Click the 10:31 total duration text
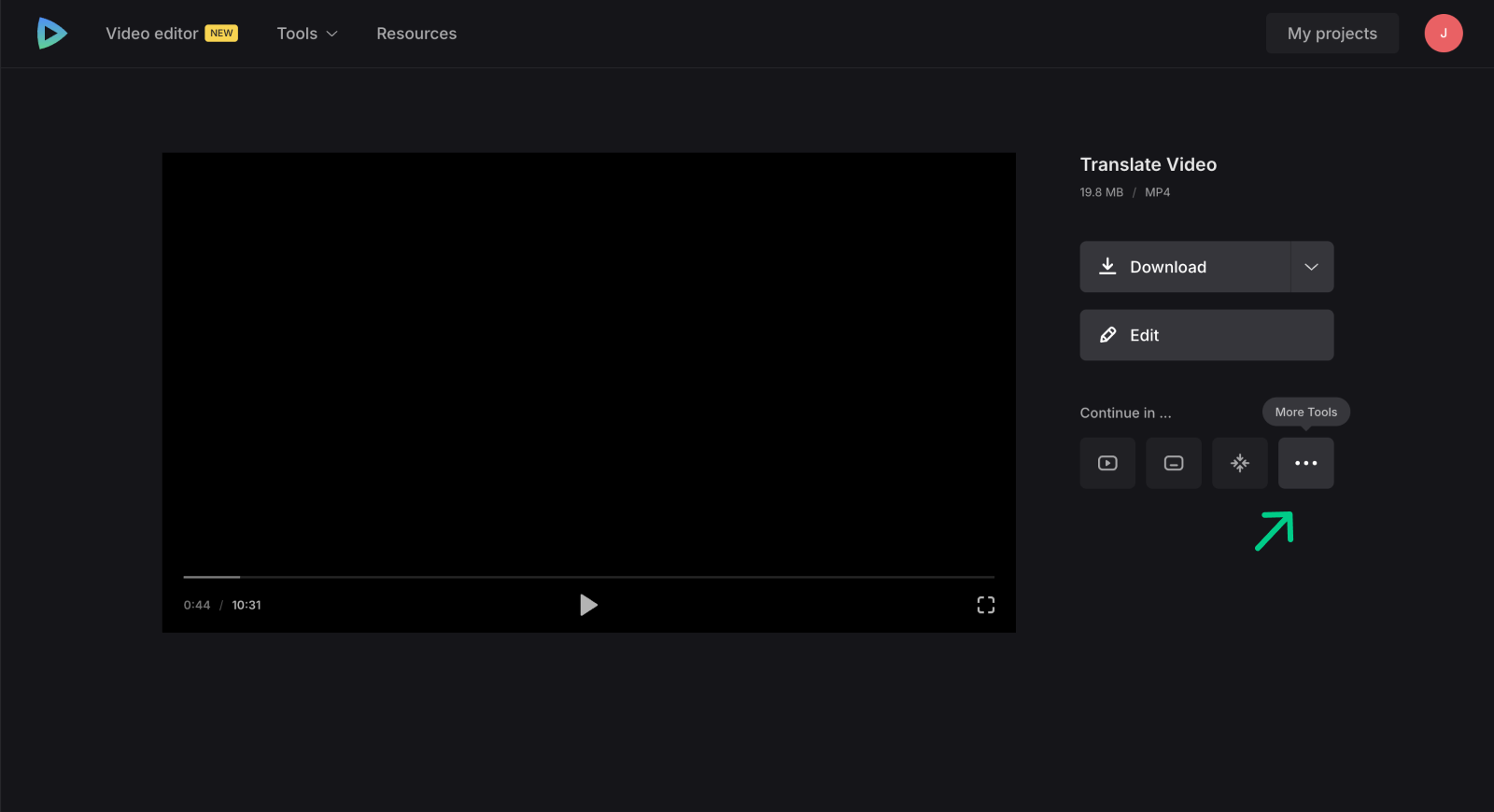Image resolution: width=1494 pixels, height=812 pixels. pos(247,605)
